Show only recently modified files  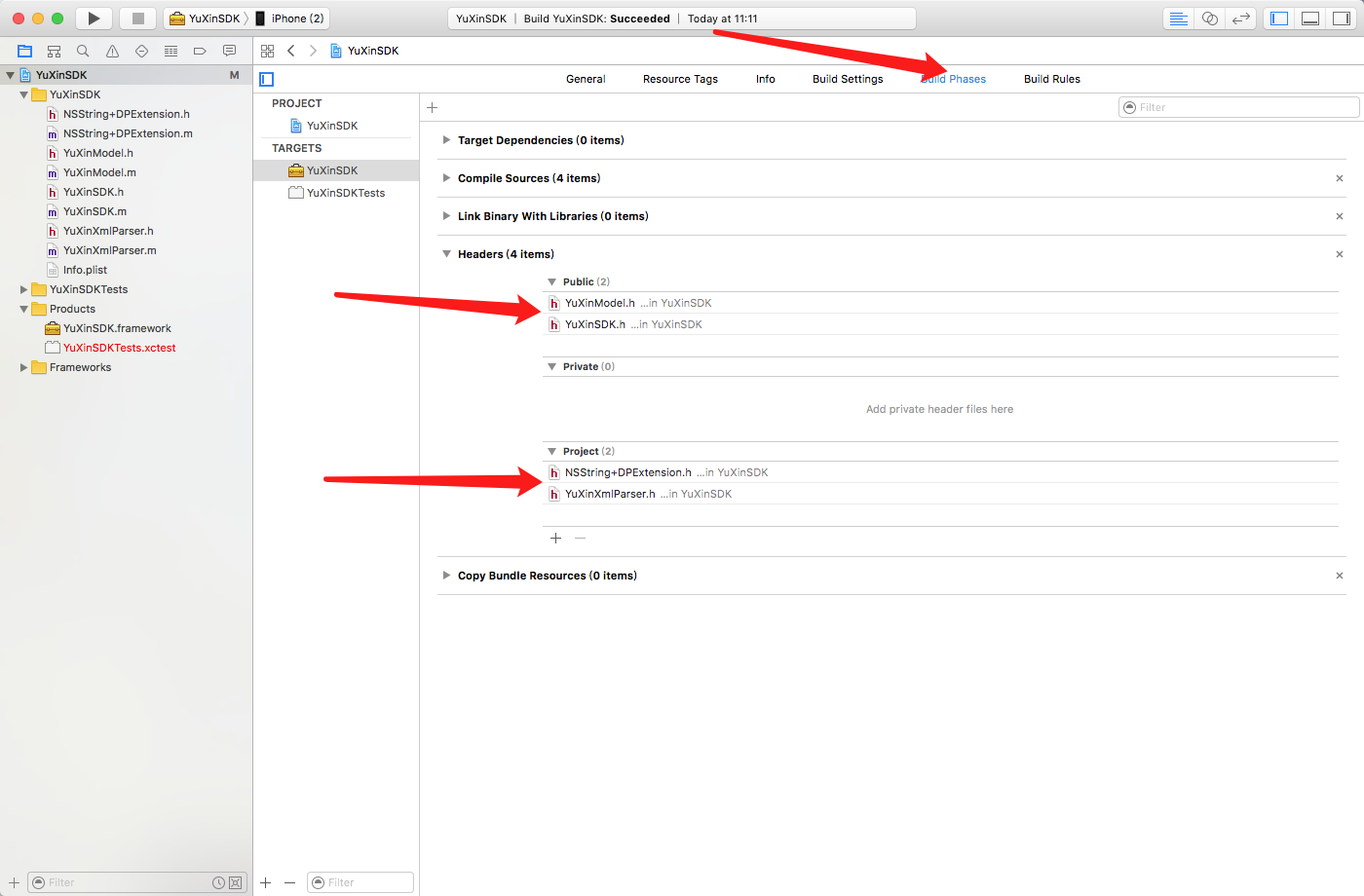pos(218,882)
